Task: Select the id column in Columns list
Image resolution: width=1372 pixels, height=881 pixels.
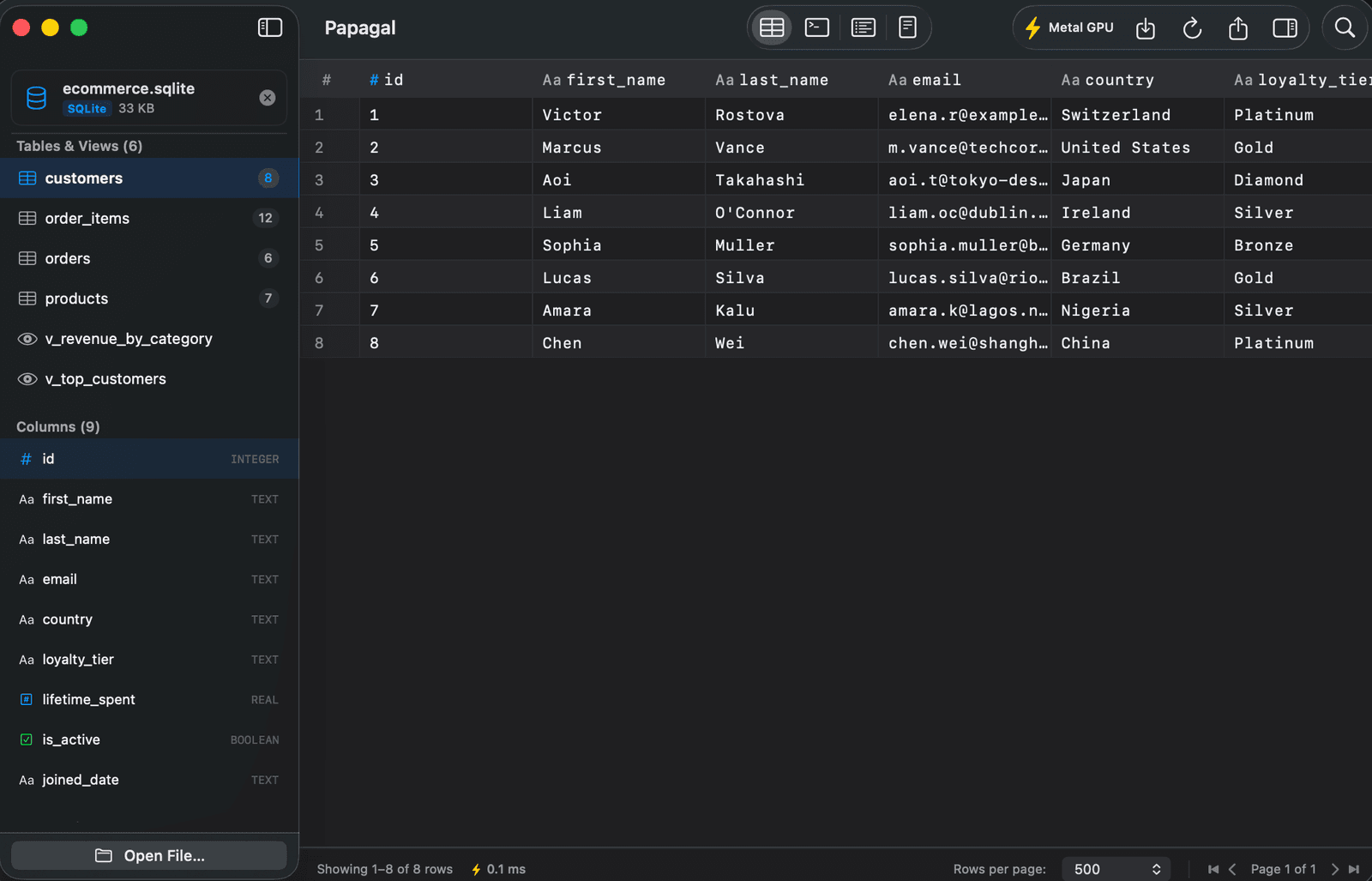Action: 149,459
